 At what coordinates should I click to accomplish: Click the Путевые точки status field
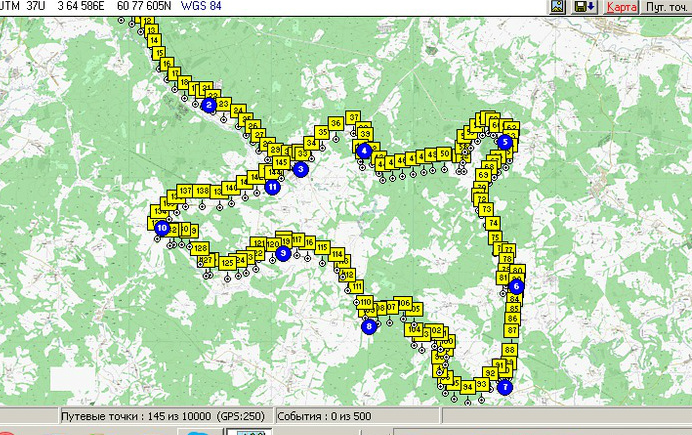[x=164, y=416]
